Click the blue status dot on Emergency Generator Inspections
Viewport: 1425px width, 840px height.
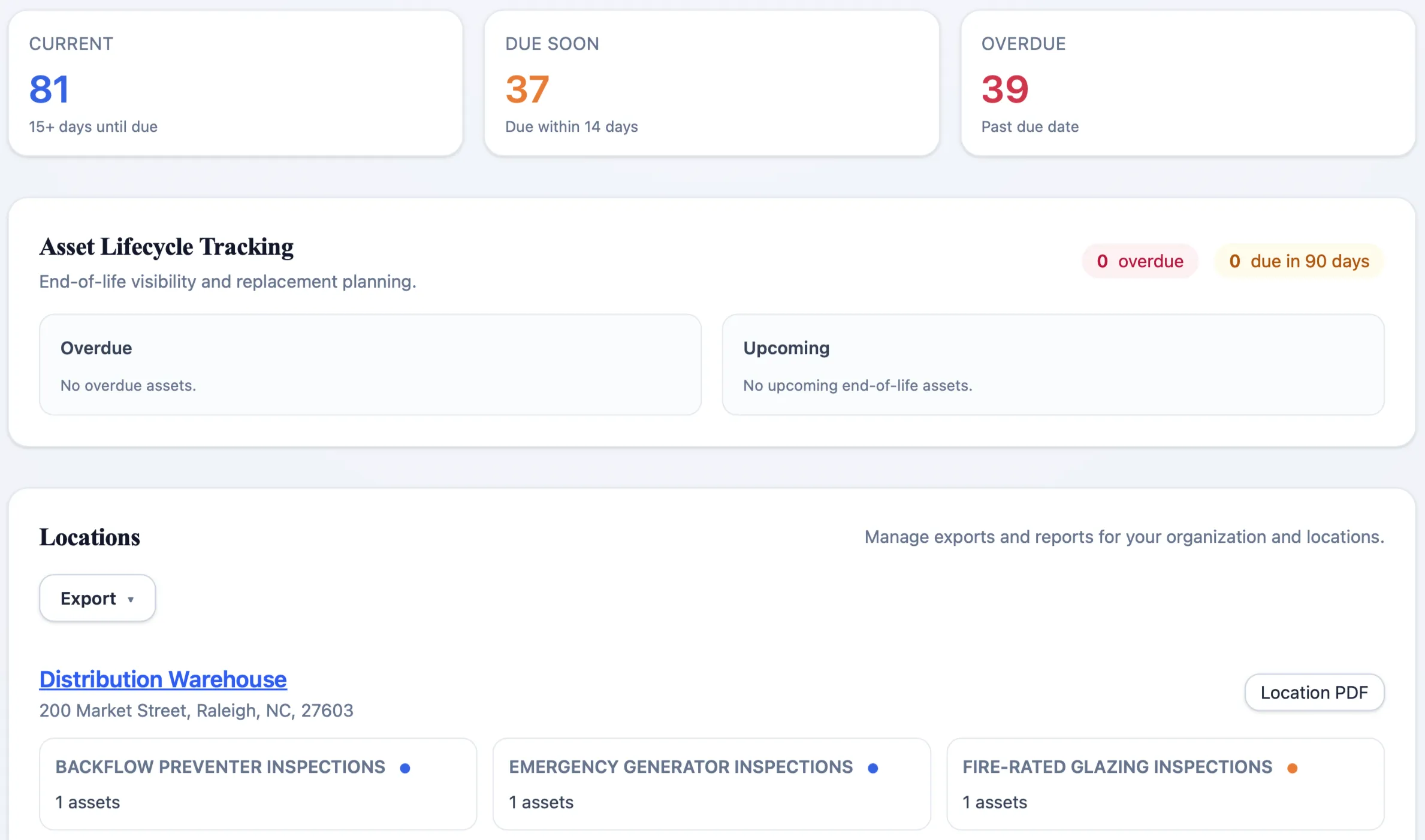coord(873,767)
